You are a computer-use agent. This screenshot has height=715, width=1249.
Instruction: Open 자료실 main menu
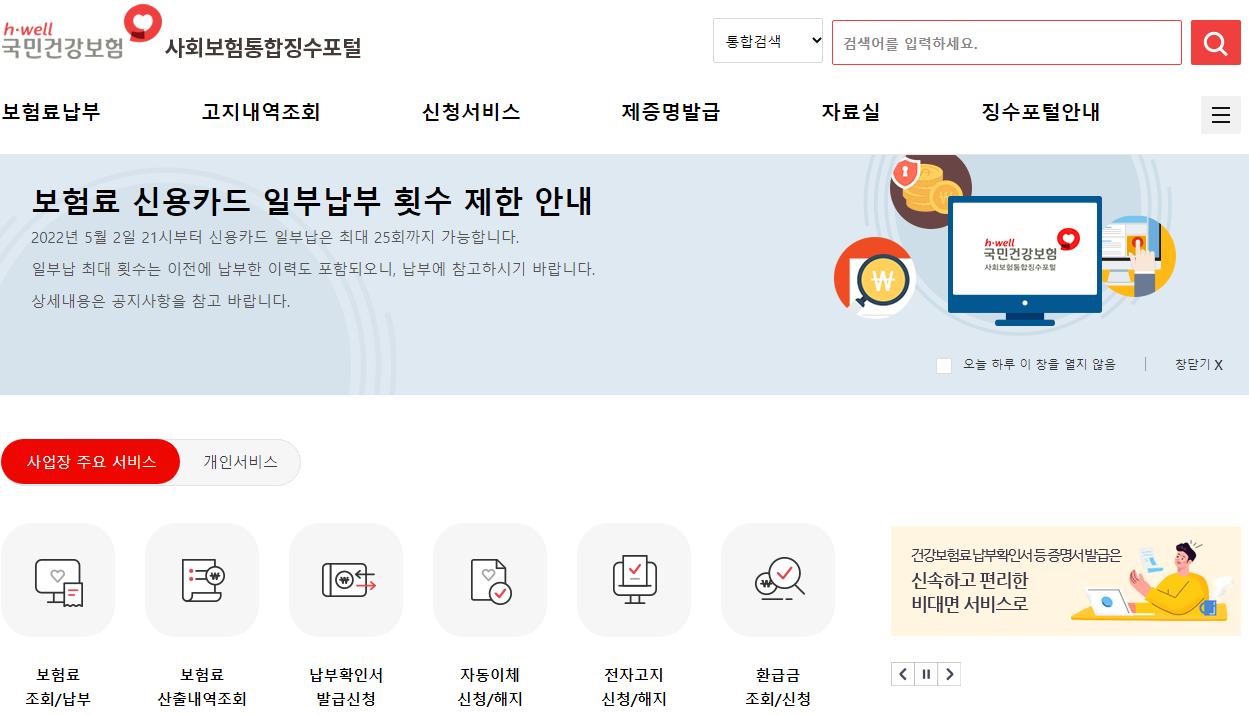coord(851,112)
